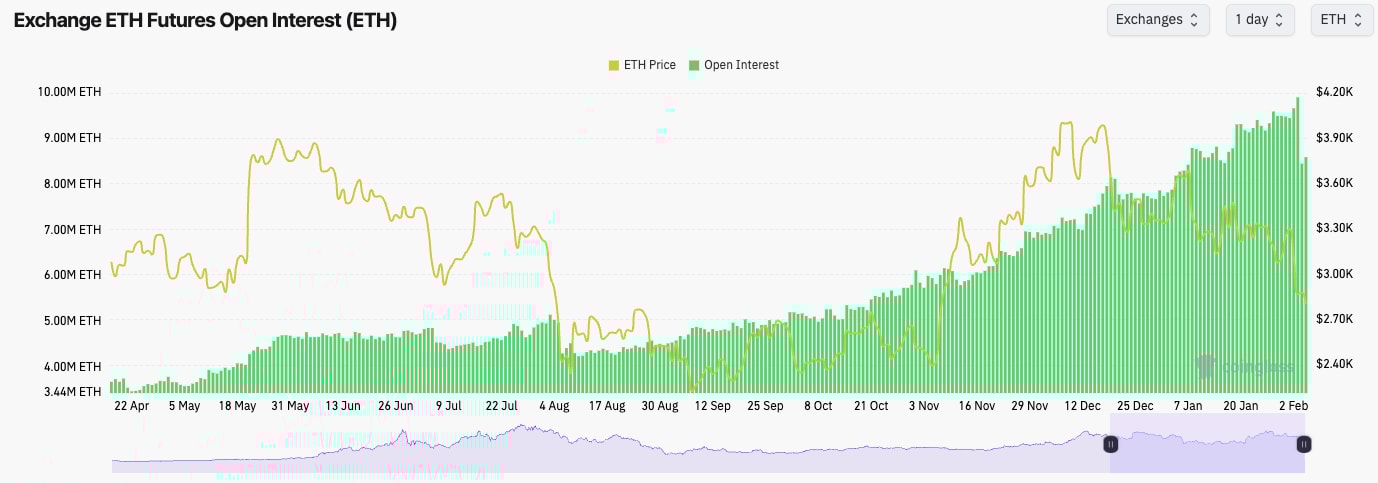
Task: Click the 18 May date label
Action: (x=237, y=406)
